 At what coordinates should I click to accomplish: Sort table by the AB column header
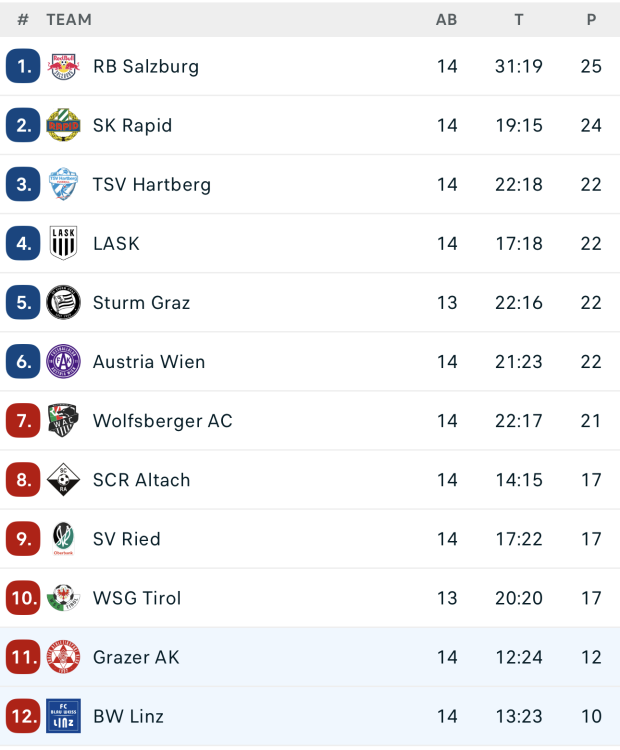[447, 19]
